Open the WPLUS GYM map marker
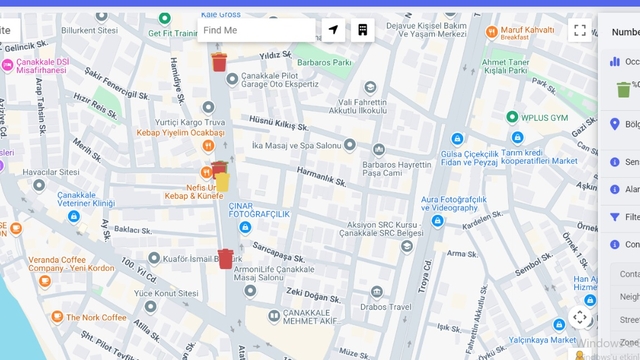 (x=512, y=117)
